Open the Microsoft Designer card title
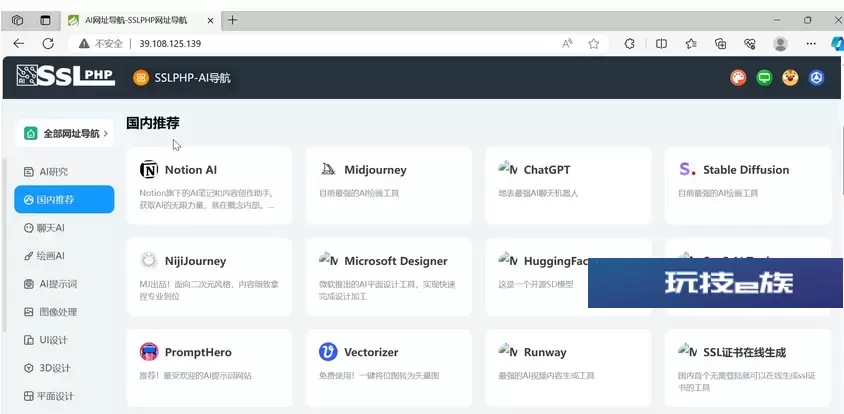Viewport: 844px width, 414px height. point(396,261)
